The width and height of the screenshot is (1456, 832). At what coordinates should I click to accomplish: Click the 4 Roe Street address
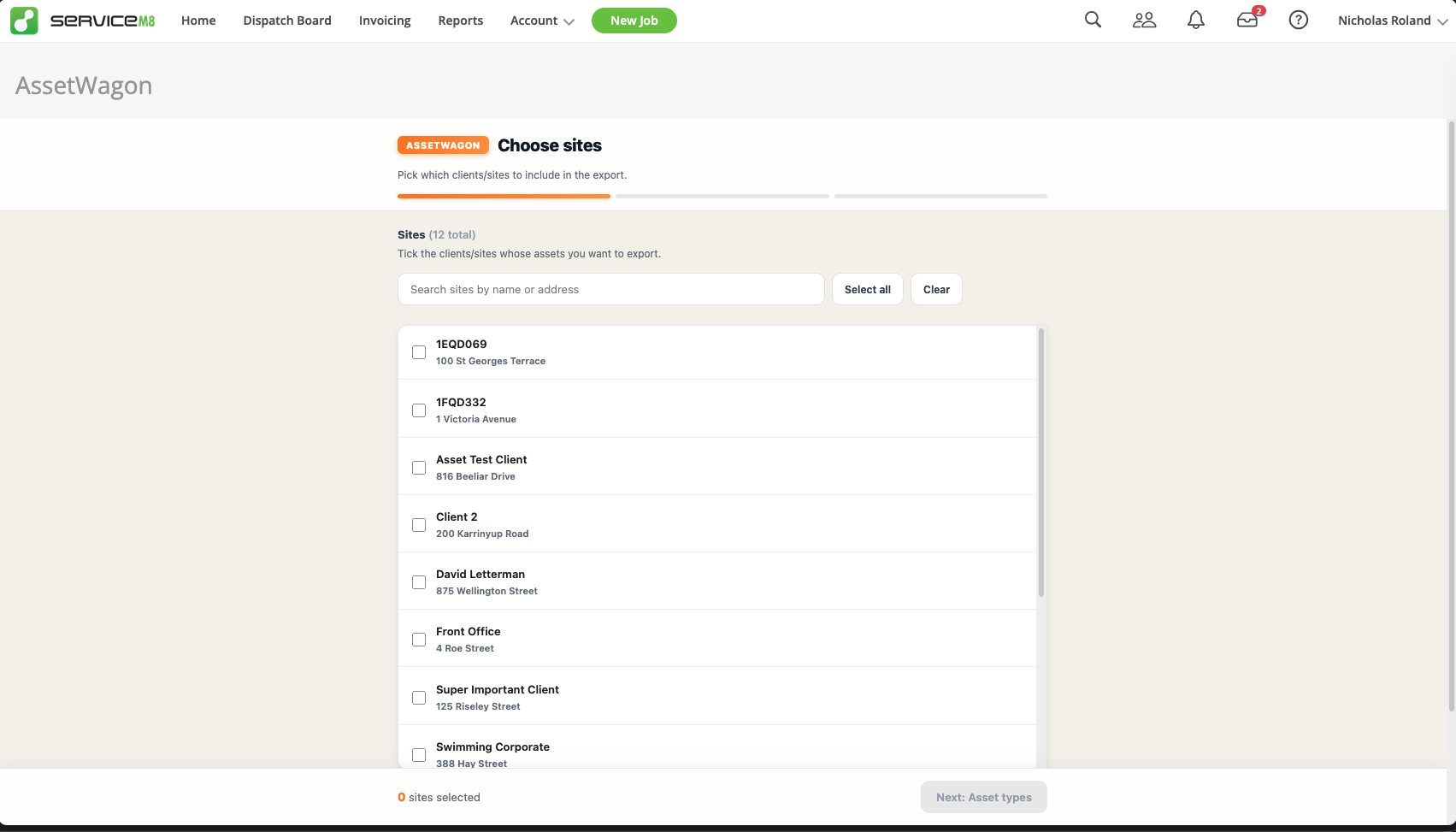pos(465,648)
